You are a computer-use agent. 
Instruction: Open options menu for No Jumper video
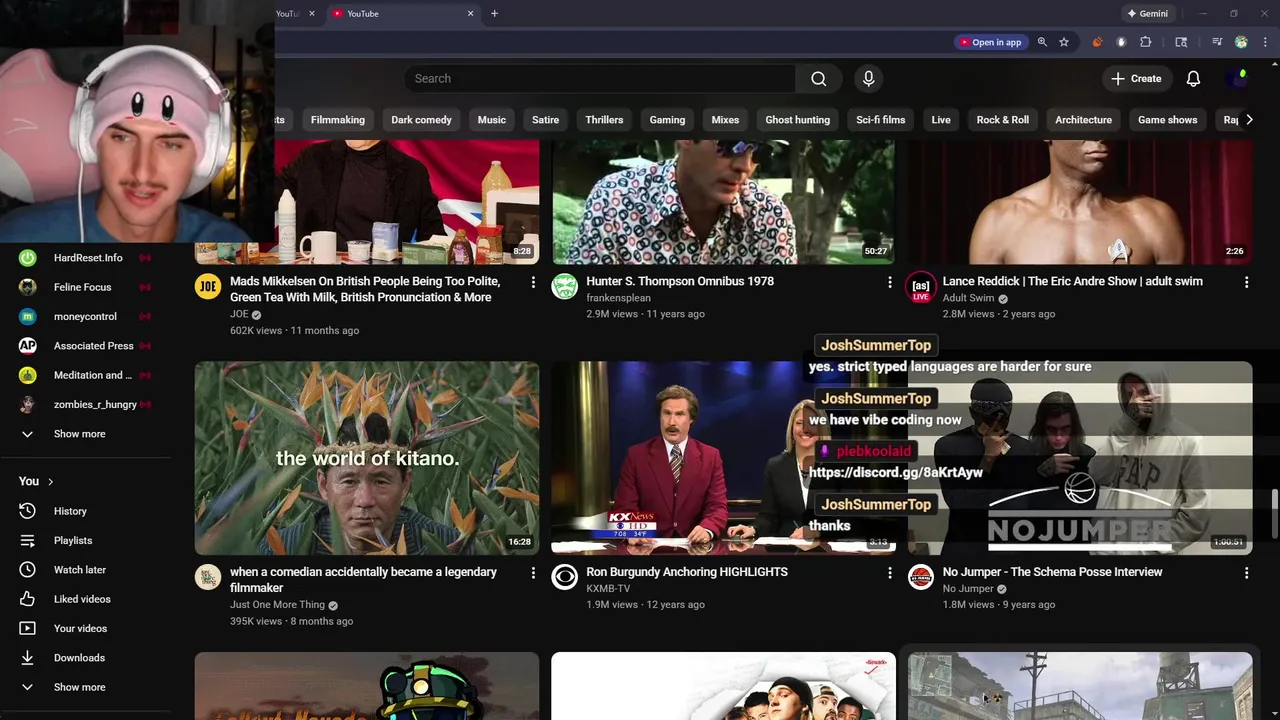point(1246,573)
